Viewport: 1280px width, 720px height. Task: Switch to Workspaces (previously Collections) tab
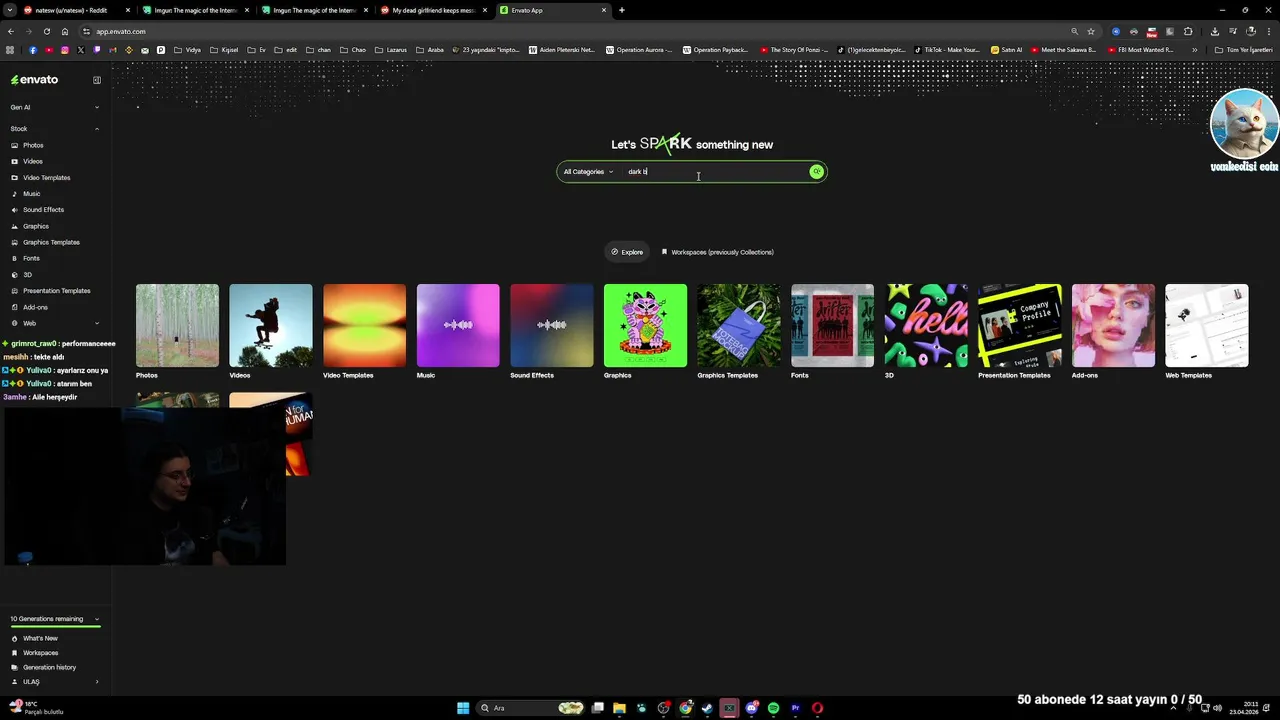[x=717, y=252]
